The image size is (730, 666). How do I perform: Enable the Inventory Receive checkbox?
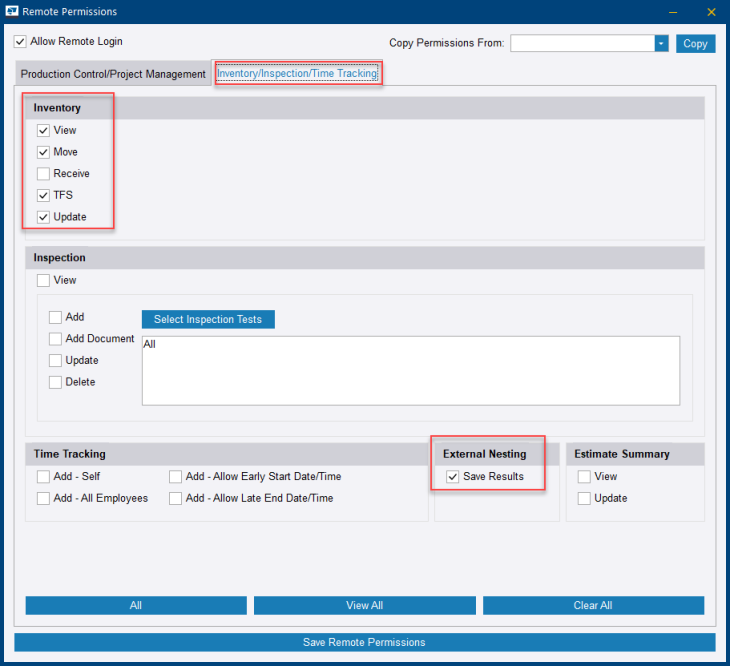[x=43, y=174]
